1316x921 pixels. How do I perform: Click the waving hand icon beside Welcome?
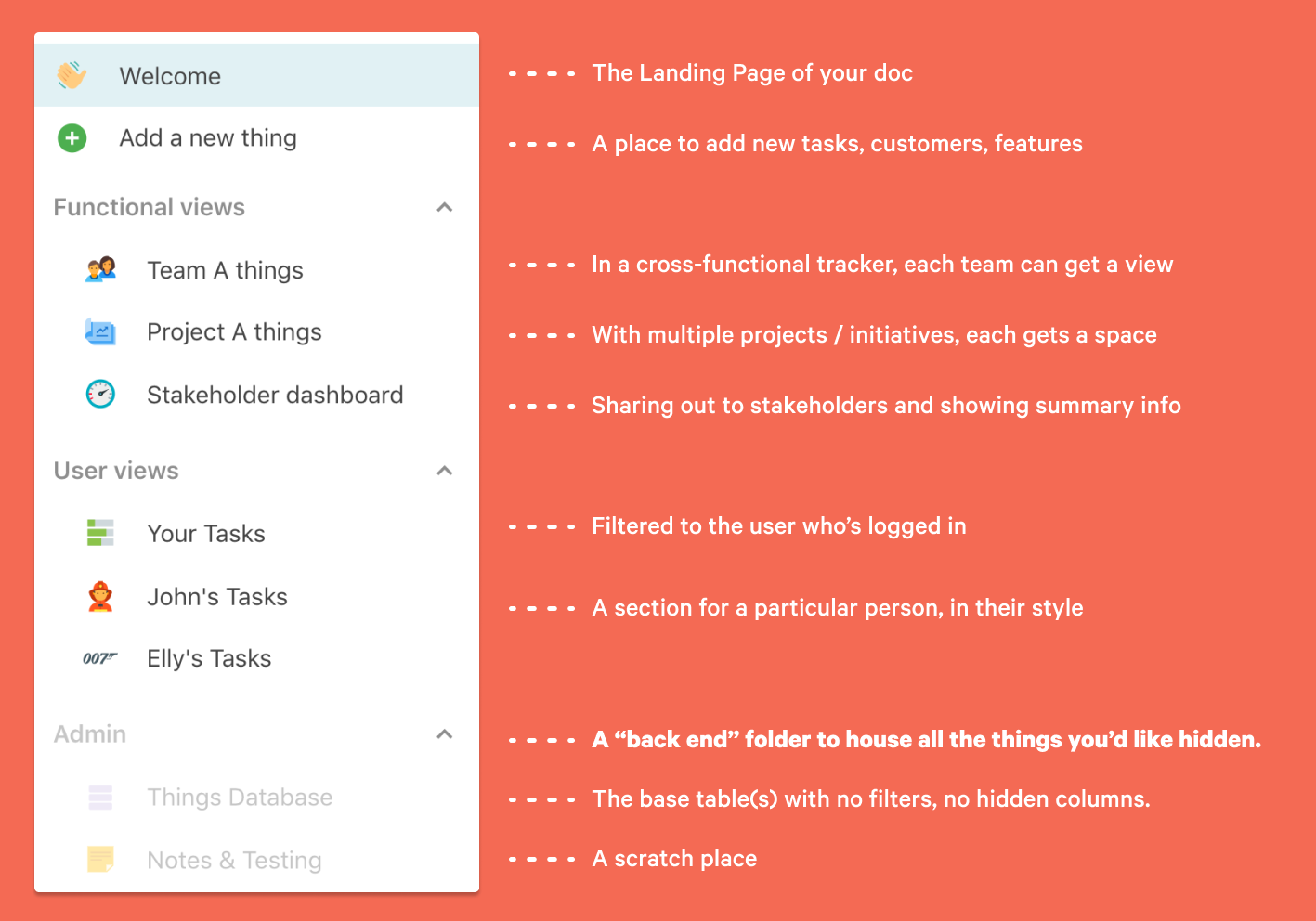[72, 75]
